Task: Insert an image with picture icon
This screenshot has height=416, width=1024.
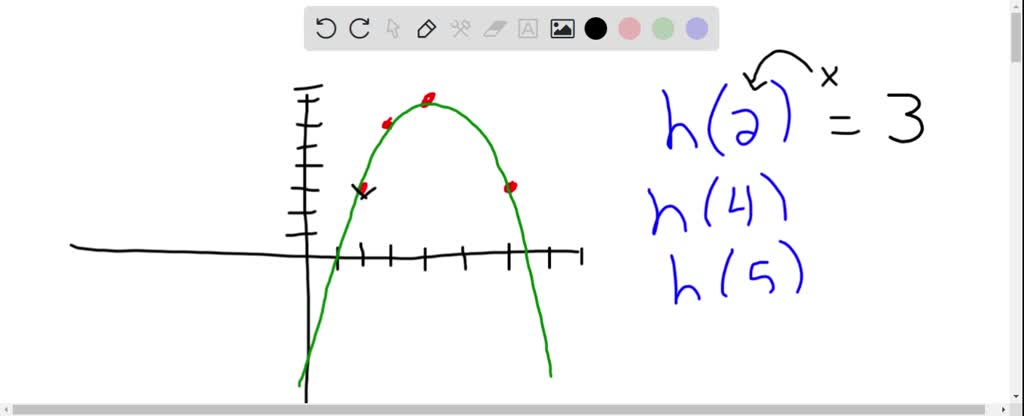Action: pos(562,29)
